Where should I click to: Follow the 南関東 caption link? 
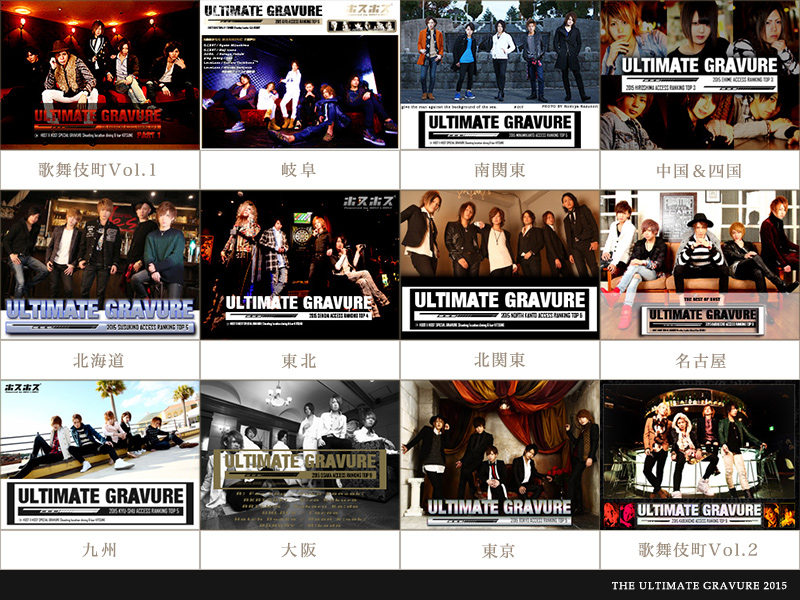pos(499,170)
